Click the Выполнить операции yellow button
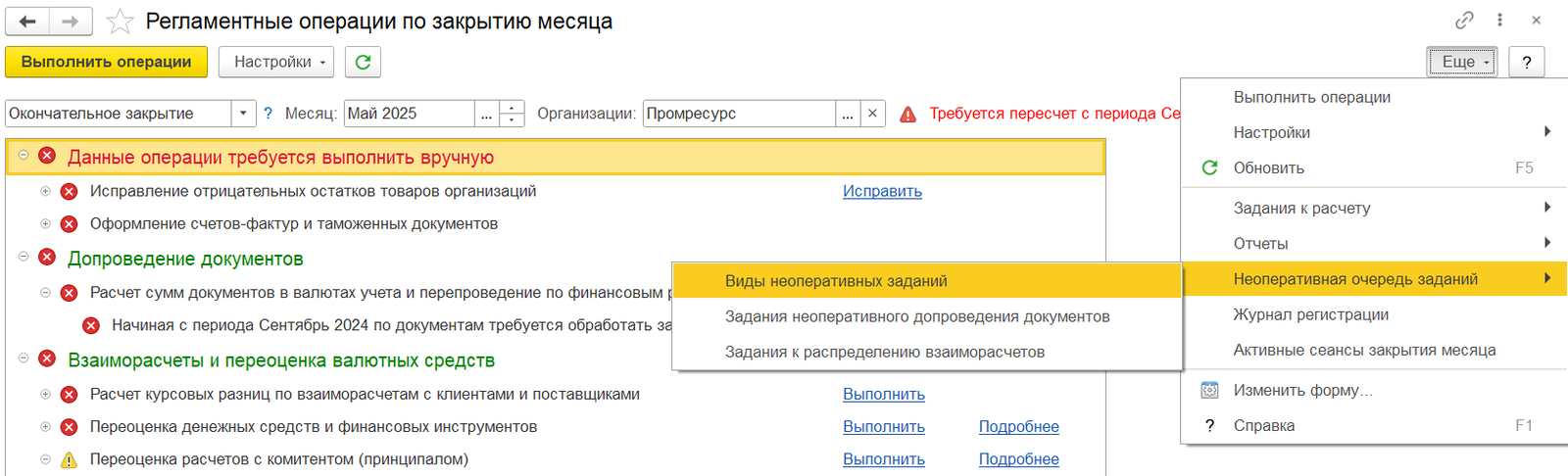This screenshot has height=476, width=1568. (x=106, y=62)
